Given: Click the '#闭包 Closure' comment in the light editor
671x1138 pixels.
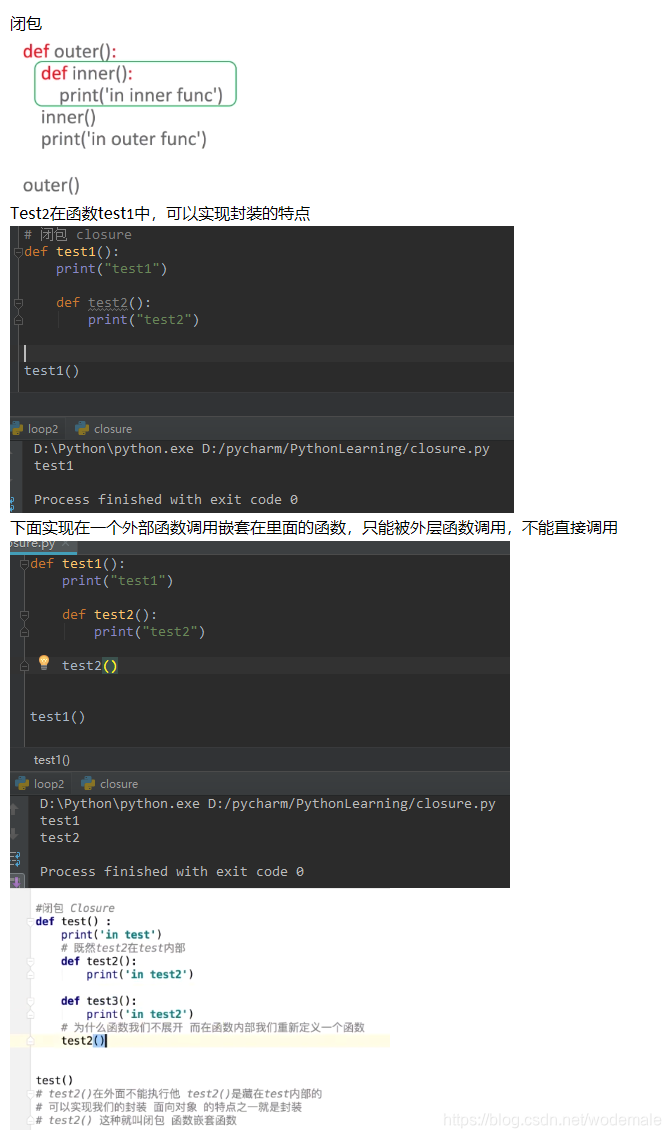Looking at the screenshot, I should tap(75, 908).
